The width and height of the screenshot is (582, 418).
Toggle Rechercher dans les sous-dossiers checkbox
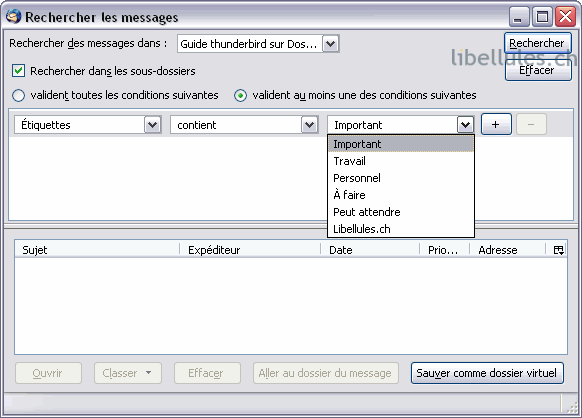click(19, 71)
